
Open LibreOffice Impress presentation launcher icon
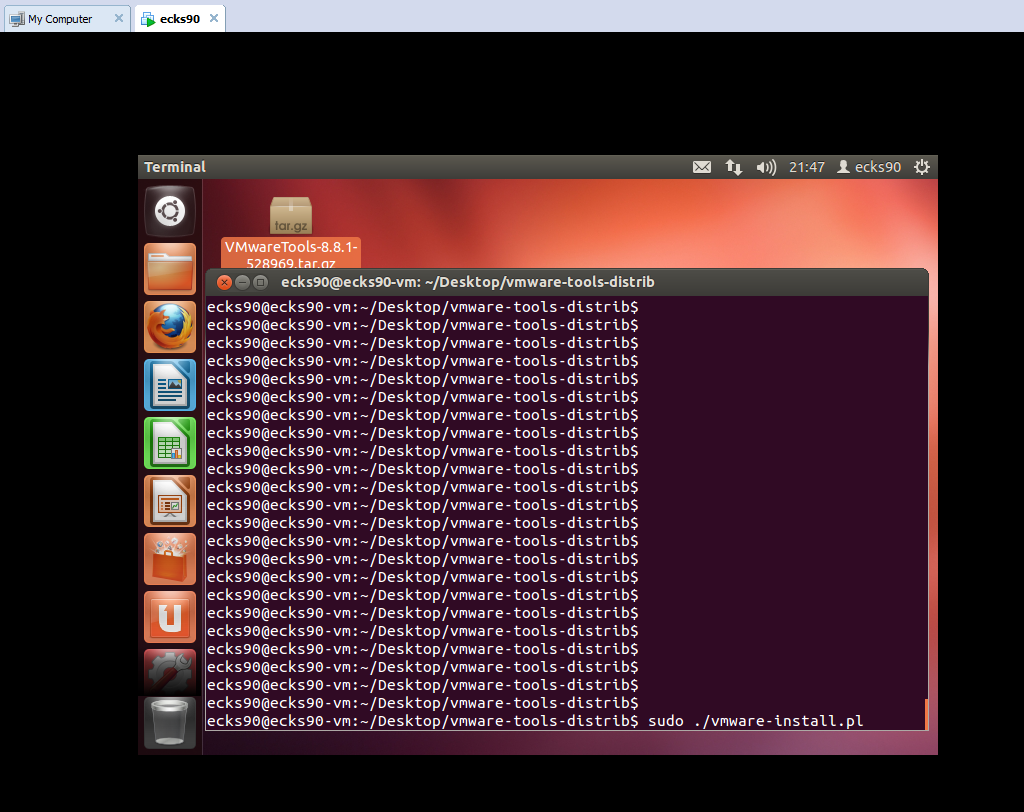170,501
